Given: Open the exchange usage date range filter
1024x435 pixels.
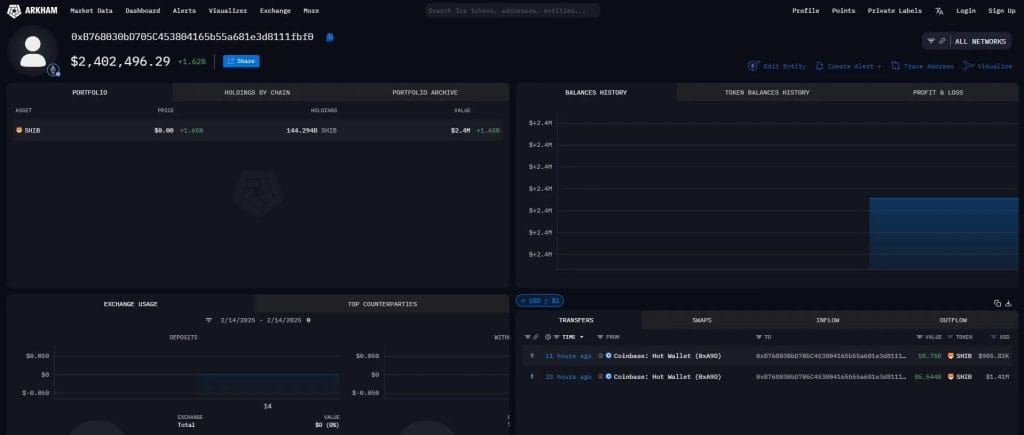Looking at the screenshot, I should (209, 320).
